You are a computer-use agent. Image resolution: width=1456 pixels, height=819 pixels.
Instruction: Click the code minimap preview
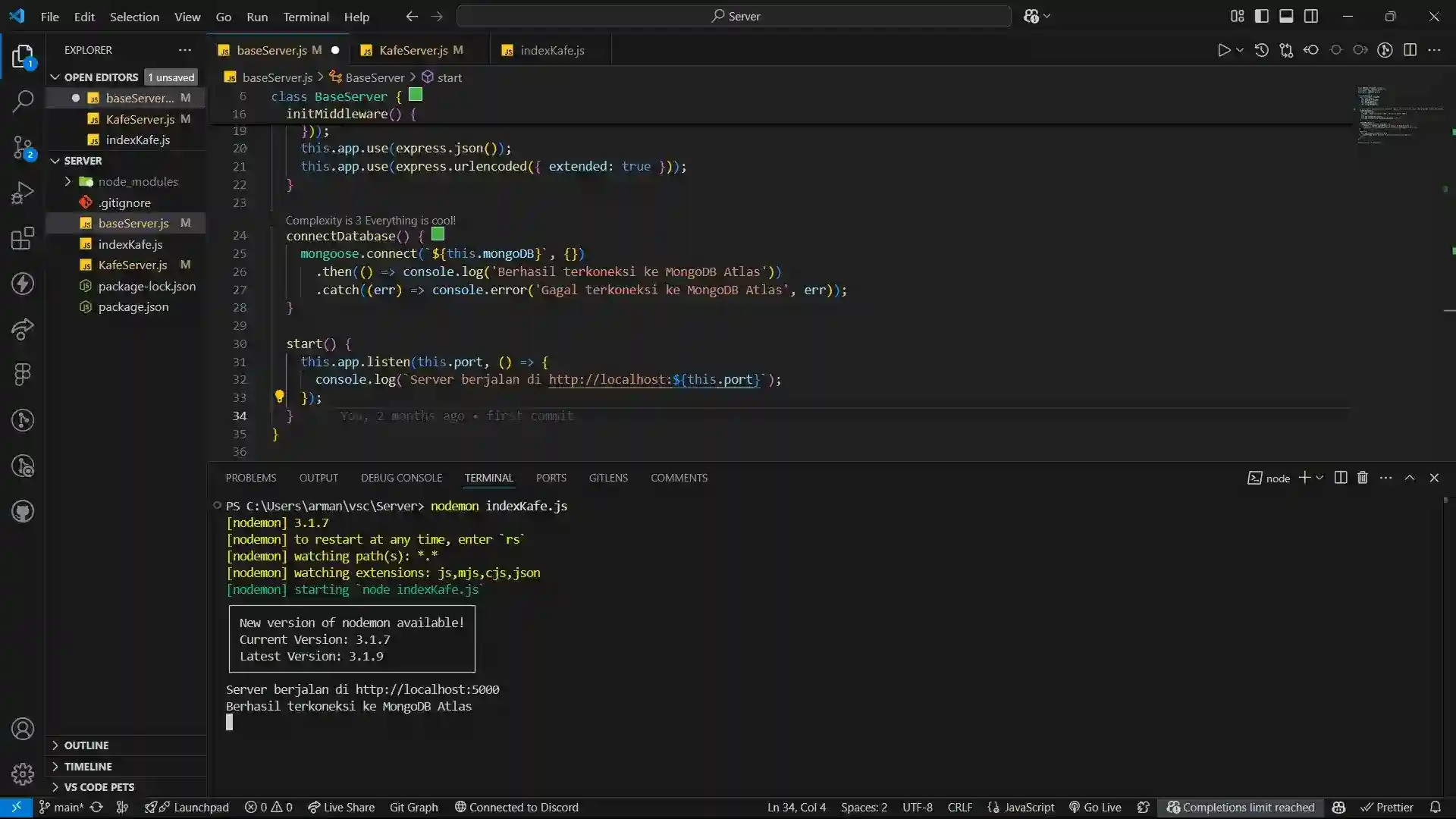(x=1399, y=114)
